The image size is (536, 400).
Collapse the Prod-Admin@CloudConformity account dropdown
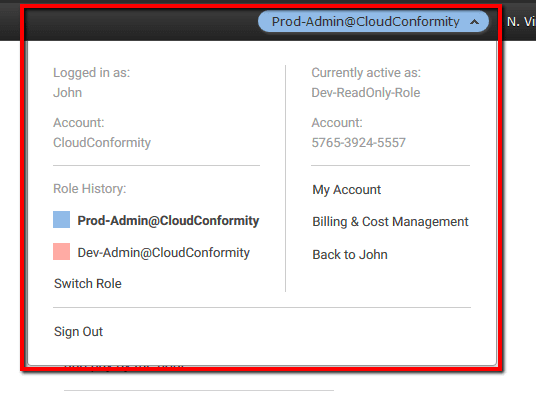click(373, 22)
